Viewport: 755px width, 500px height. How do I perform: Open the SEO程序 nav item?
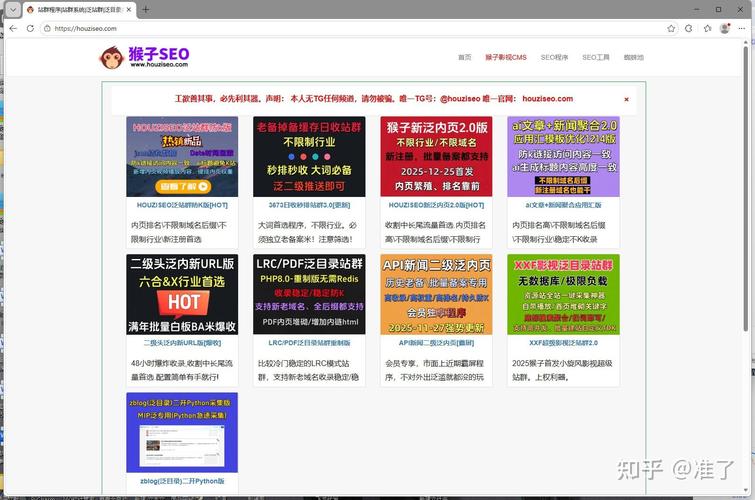click(554, 57)
